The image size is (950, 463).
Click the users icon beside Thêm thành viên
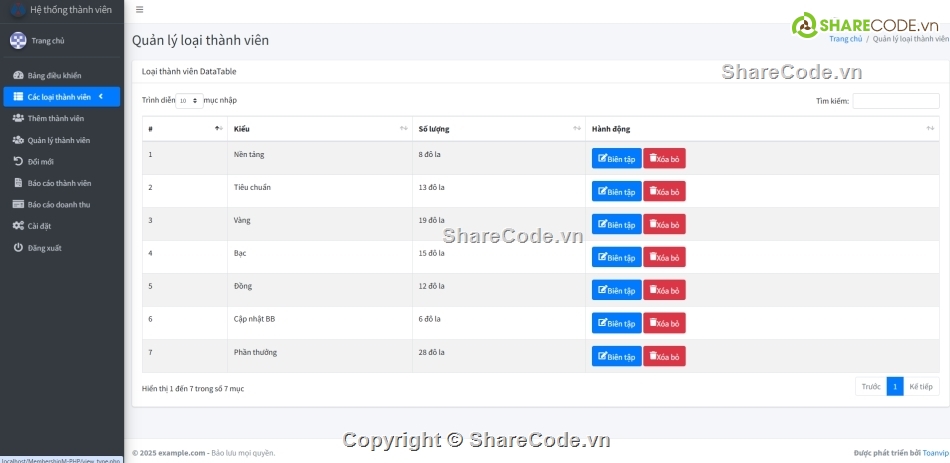[18, 118]
